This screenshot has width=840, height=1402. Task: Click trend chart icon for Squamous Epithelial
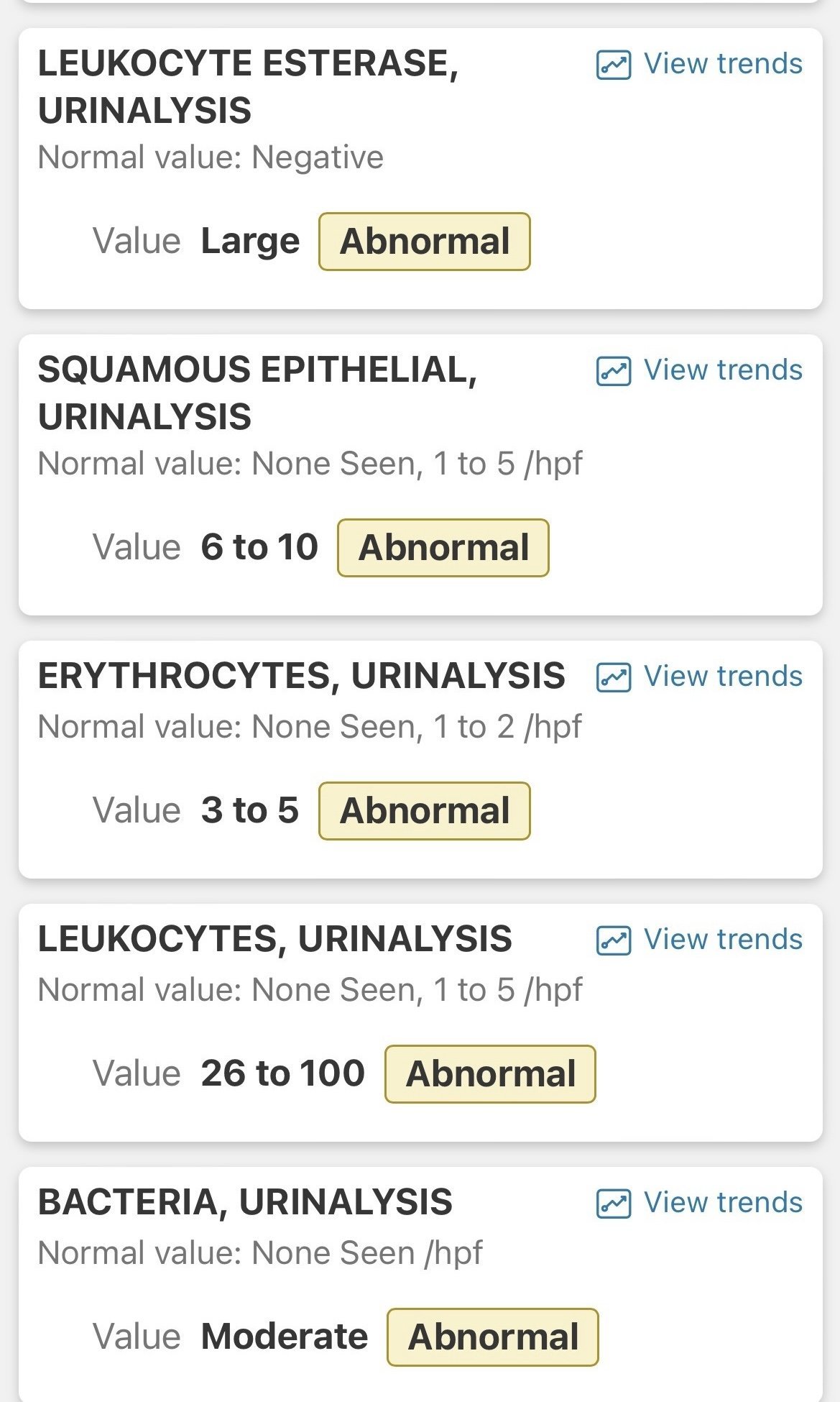[613, 371]
